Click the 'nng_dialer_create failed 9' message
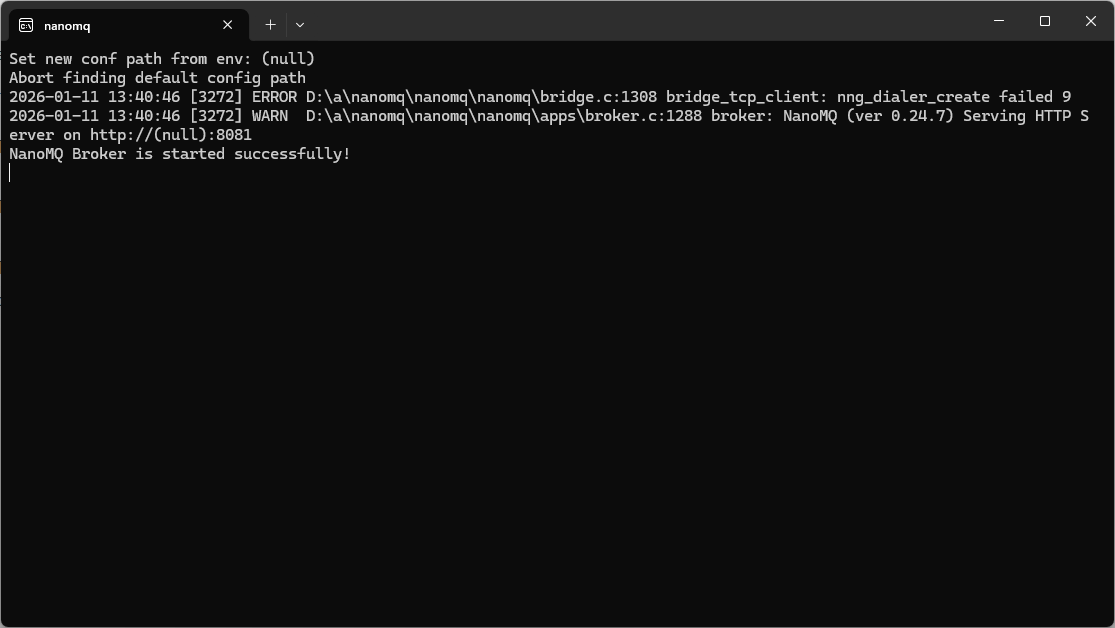The height and width of the screenshot is (628, 1115). coord(953,97)
